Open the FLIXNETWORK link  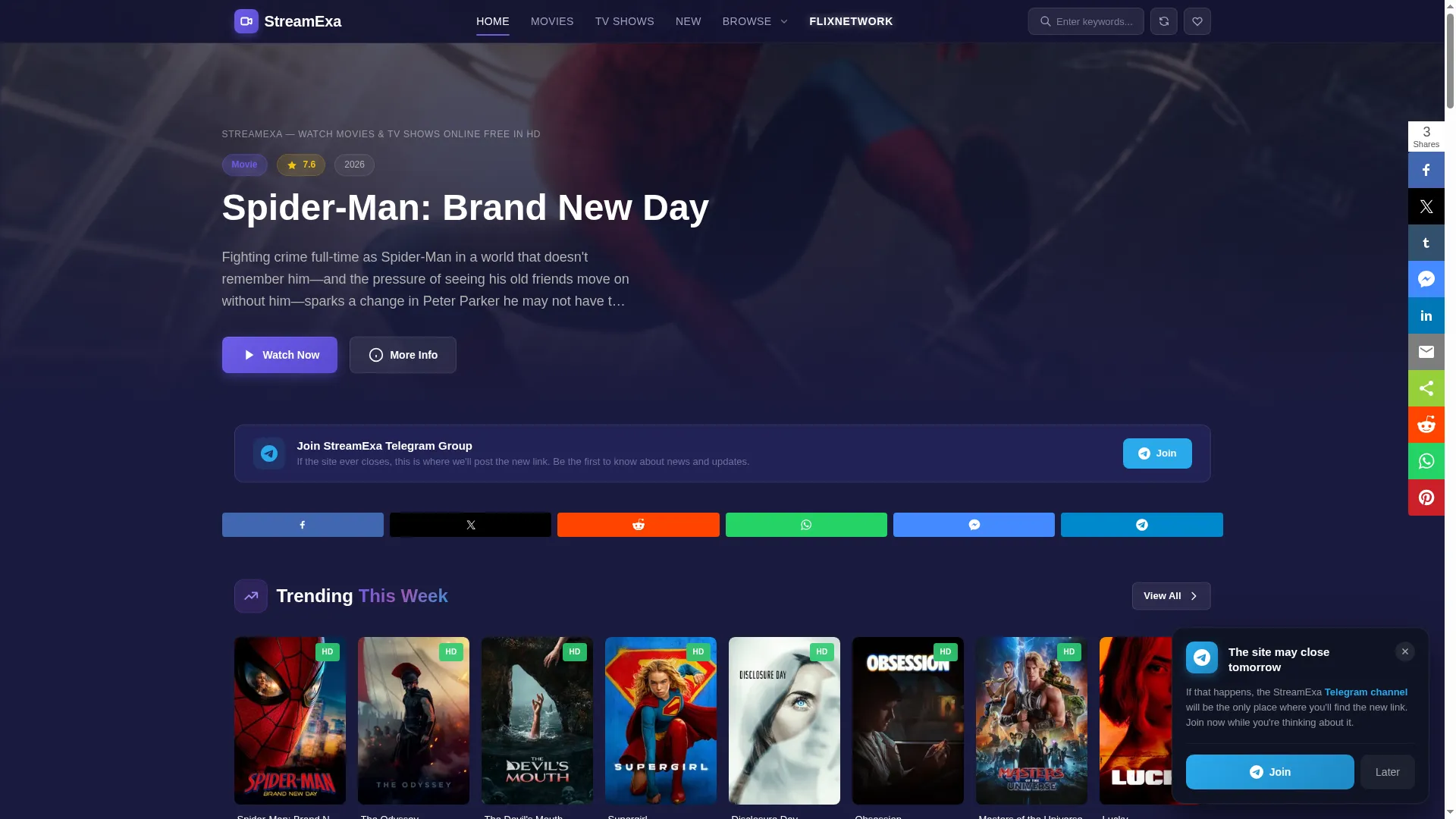click(x=851, y=21)
